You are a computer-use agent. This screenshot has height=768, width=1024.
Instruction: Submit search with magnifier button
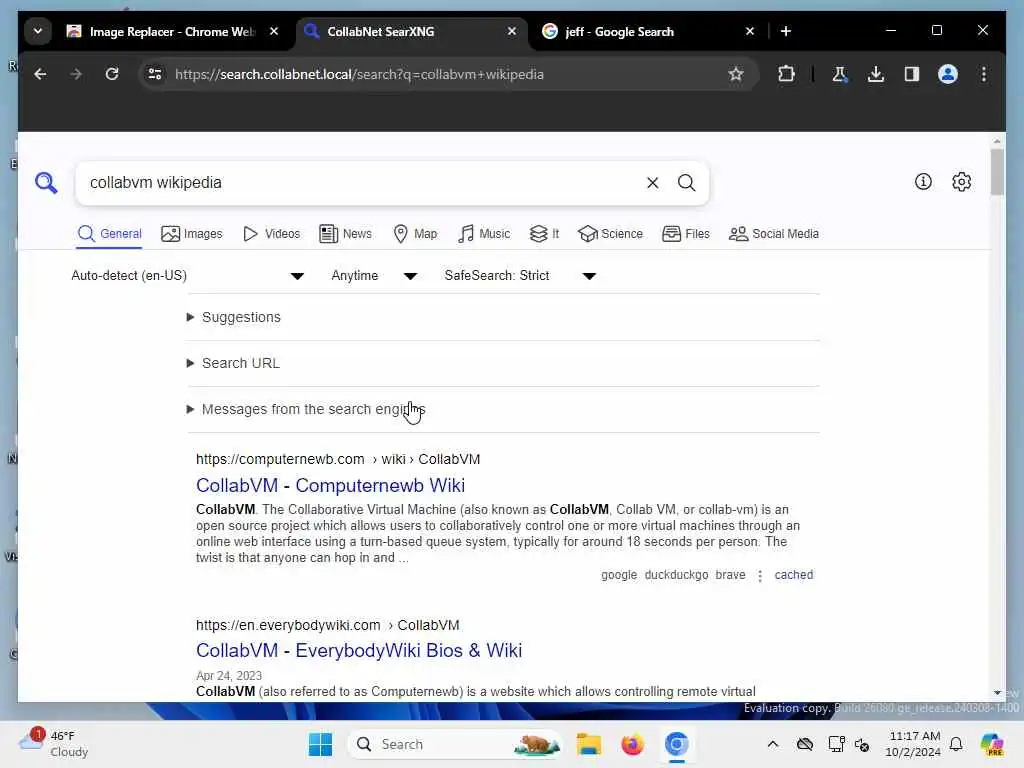coord(686,183)
